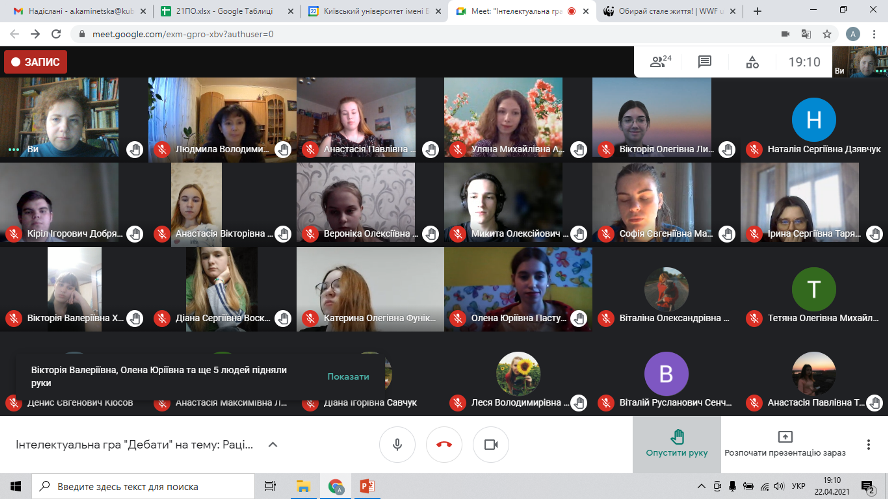Open the three-dot more options menu

(868, 445)
